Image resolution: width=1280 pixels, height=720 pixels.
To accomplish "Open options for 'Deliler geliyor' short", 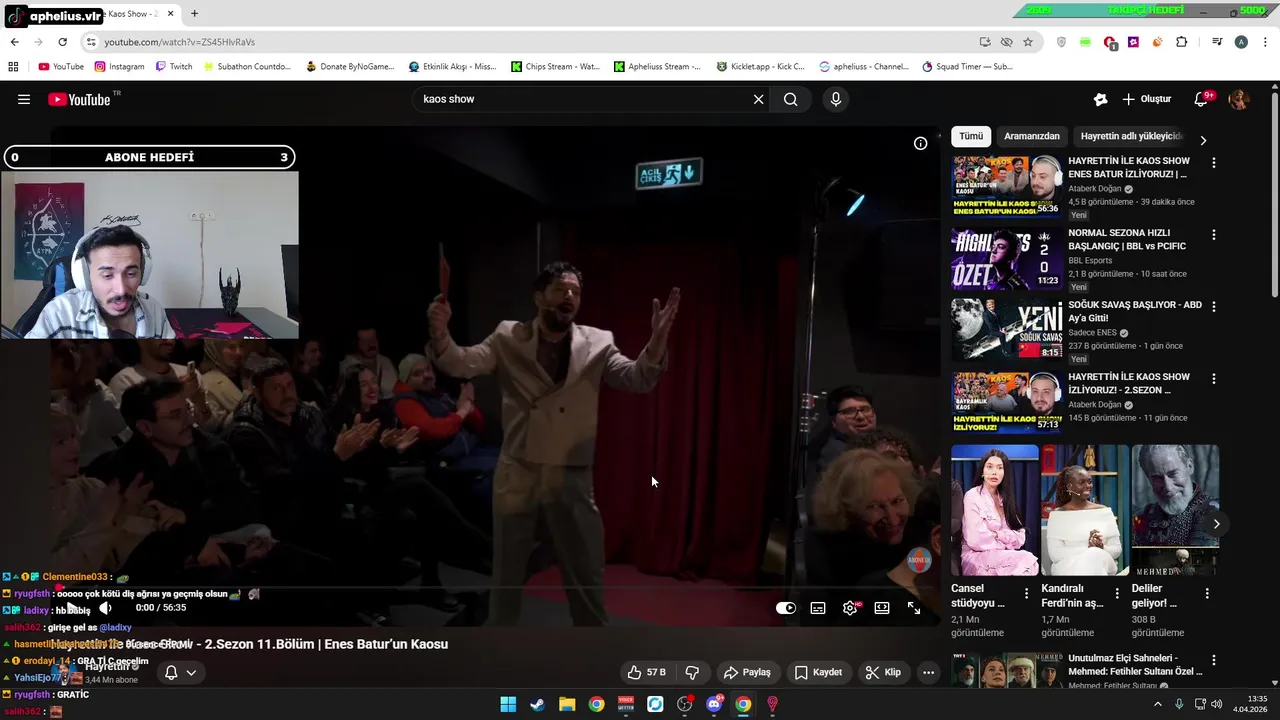I will 1207,593.
